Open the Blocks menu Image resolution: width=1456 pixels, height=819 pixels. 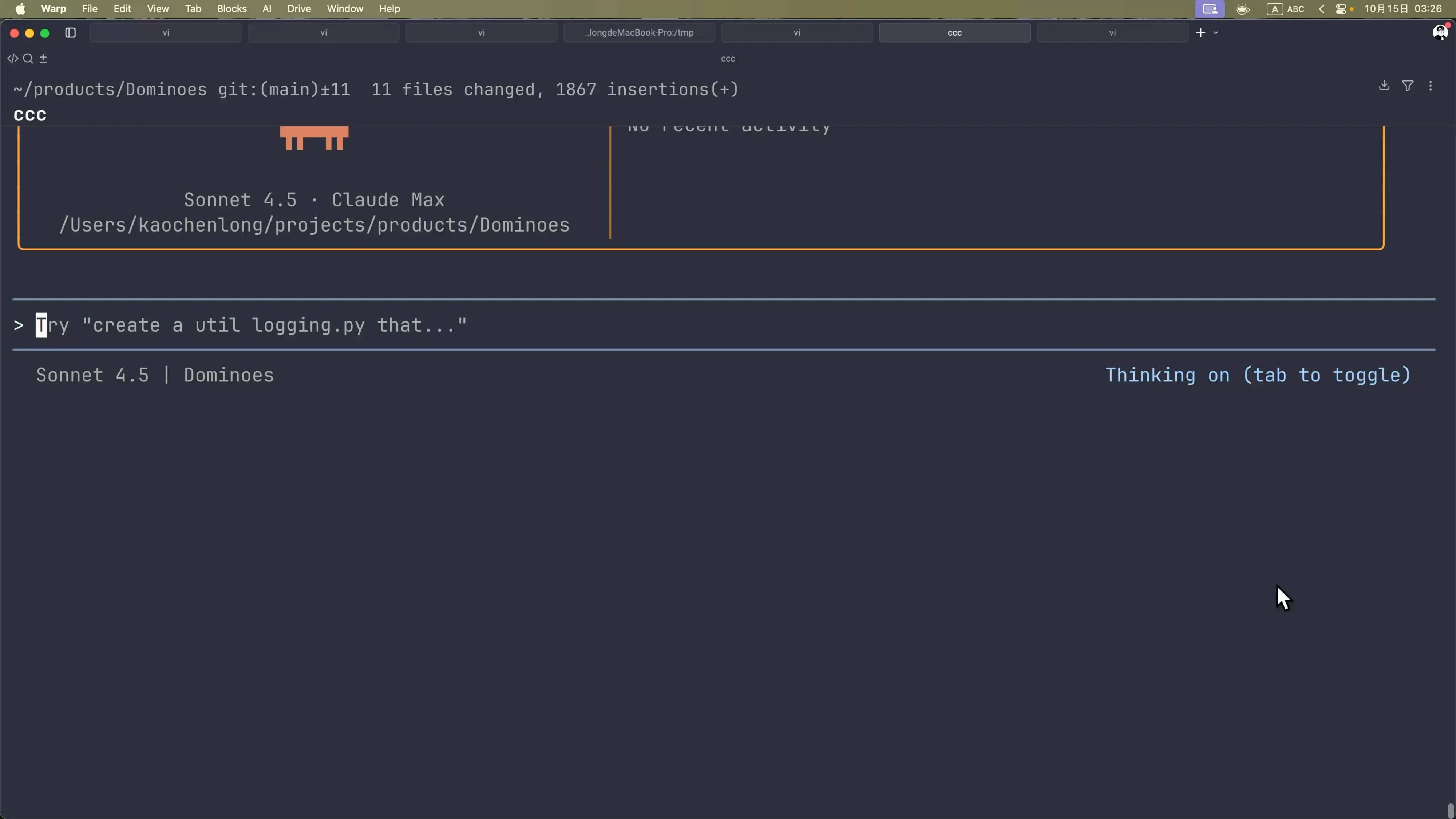[x=232, y=9]
